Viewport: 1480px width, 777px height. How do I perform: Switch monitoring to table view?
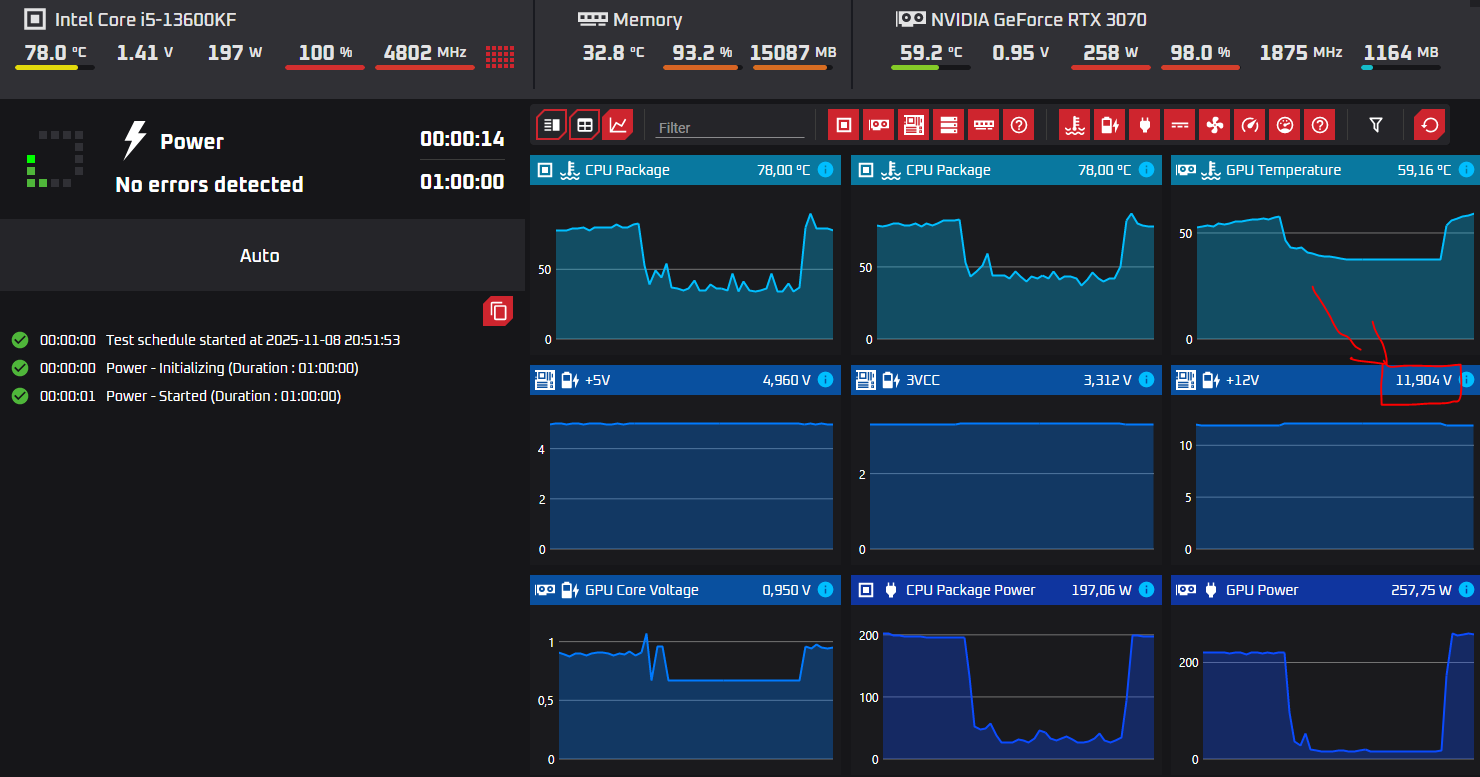pyautogui.click(x=585, y=125)
